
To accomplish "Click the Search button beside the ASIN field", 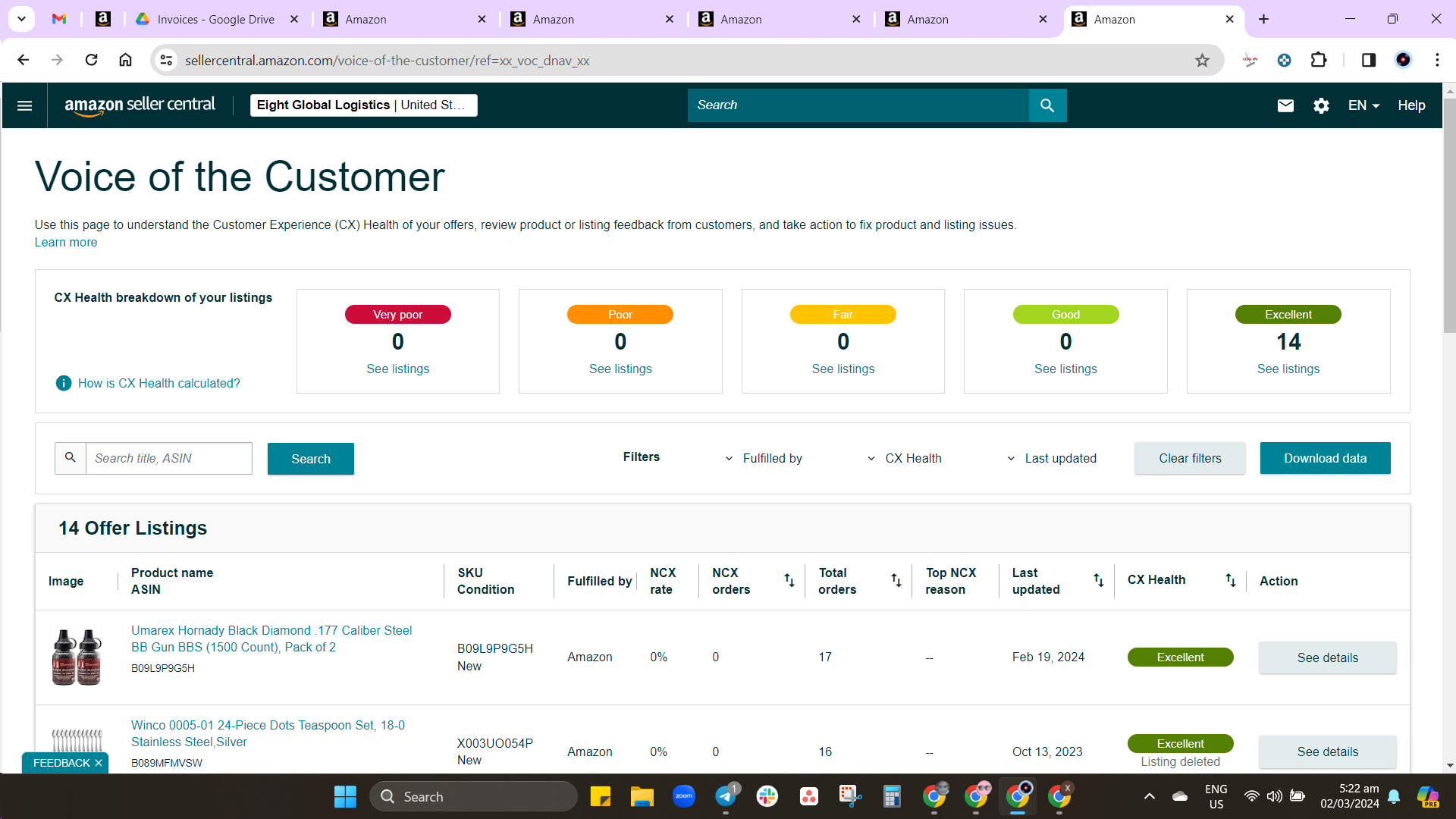I will [x=311, y=459].
